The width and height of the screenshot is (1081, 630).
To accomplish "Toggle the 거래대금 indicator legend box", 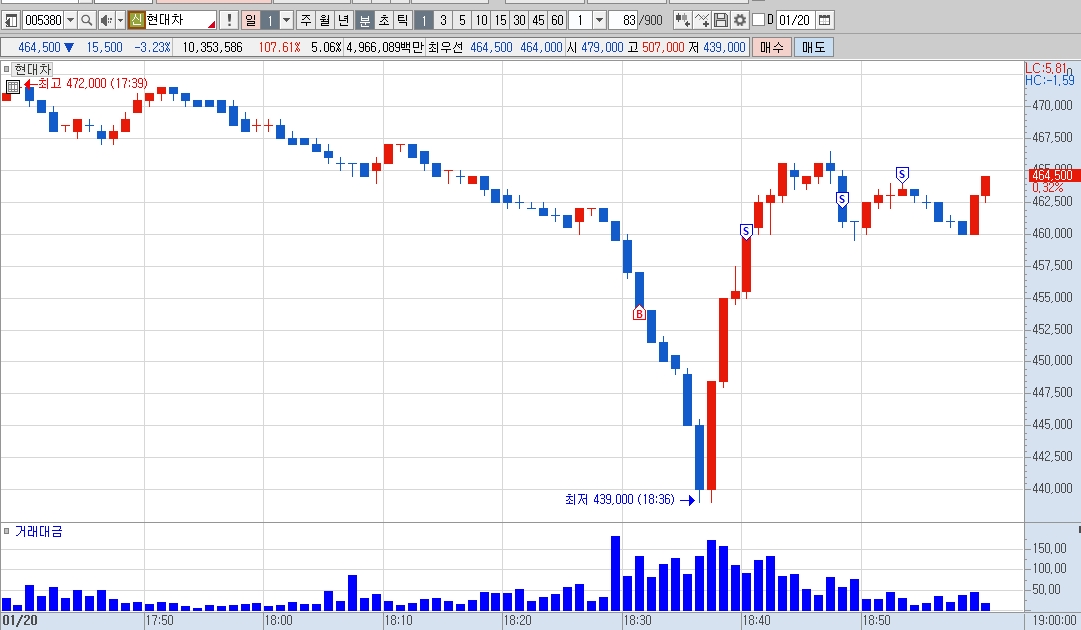I will tap(6, 531).
